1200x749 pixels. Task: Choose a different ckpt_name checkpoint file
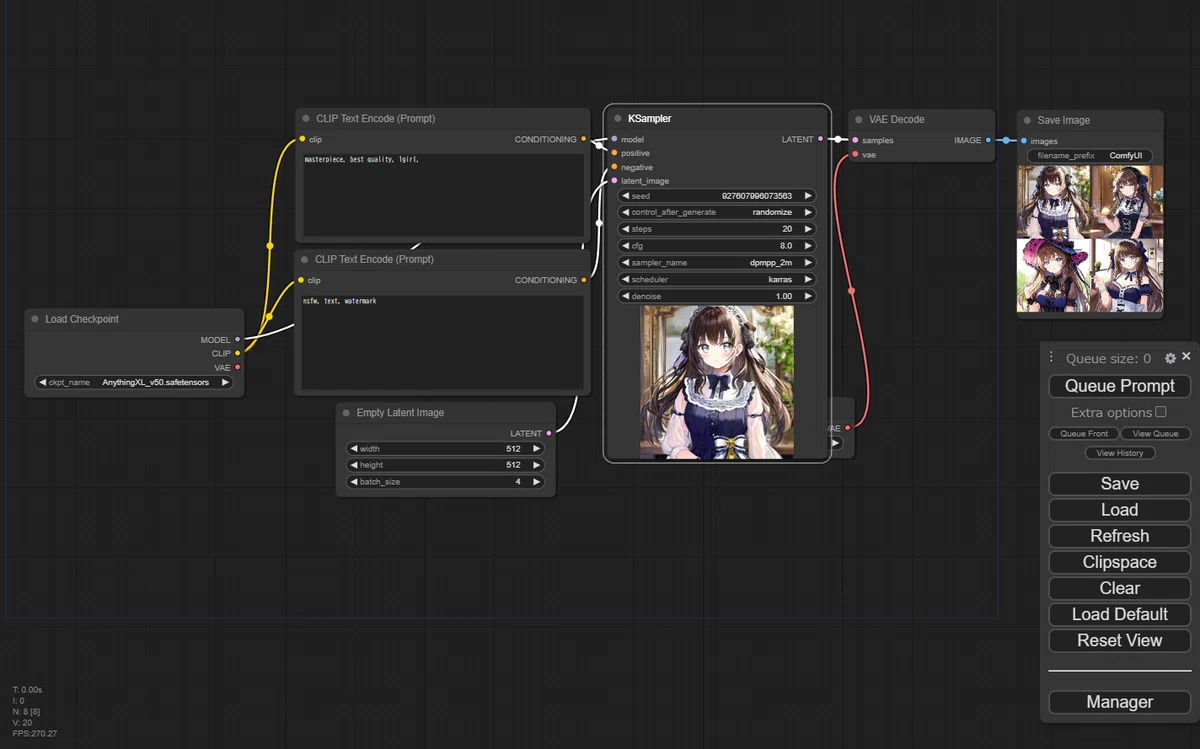(x=133, y=382)
